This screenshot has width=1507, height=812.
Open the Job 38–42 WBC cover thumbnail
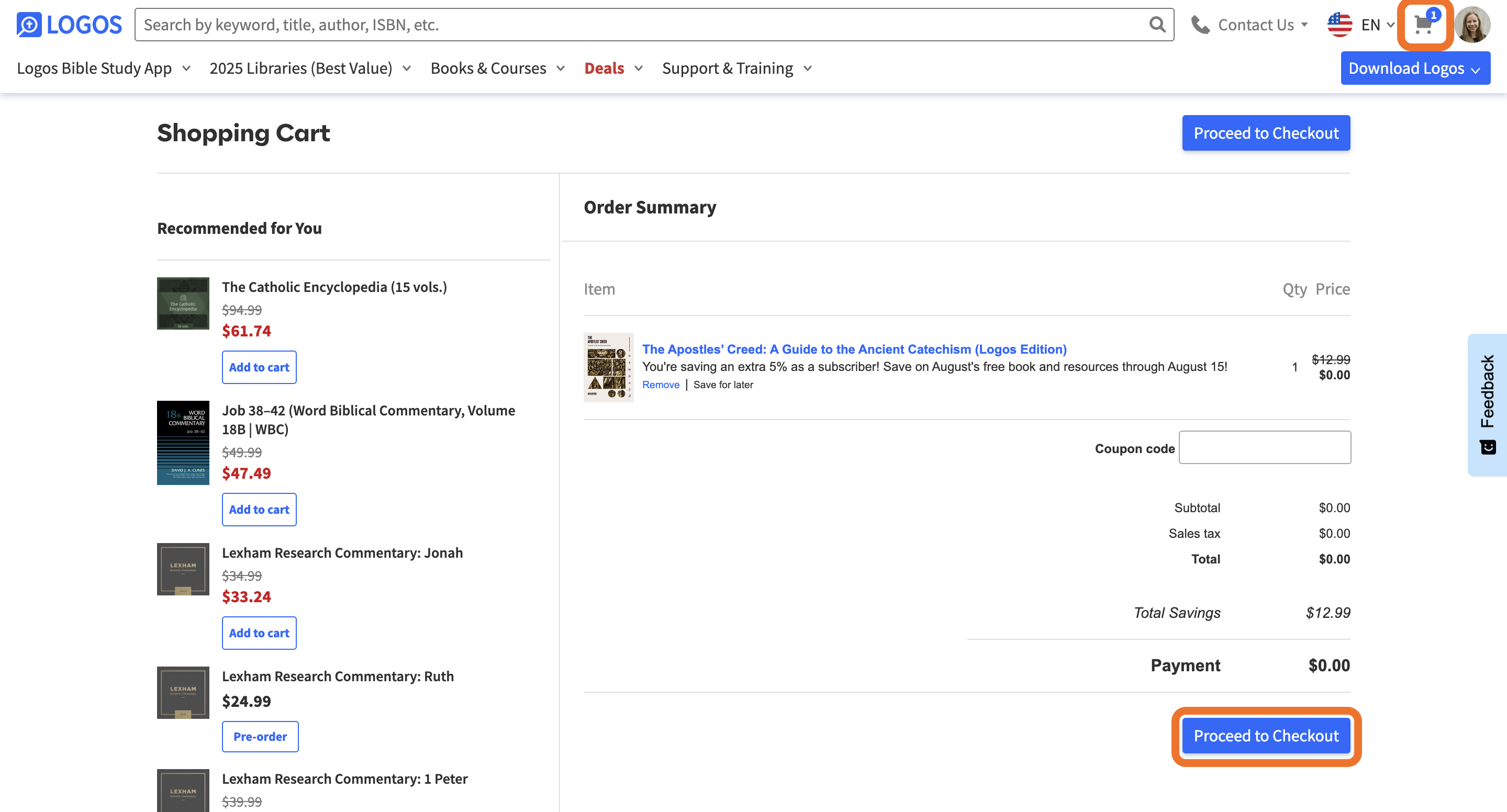(183, 443)
